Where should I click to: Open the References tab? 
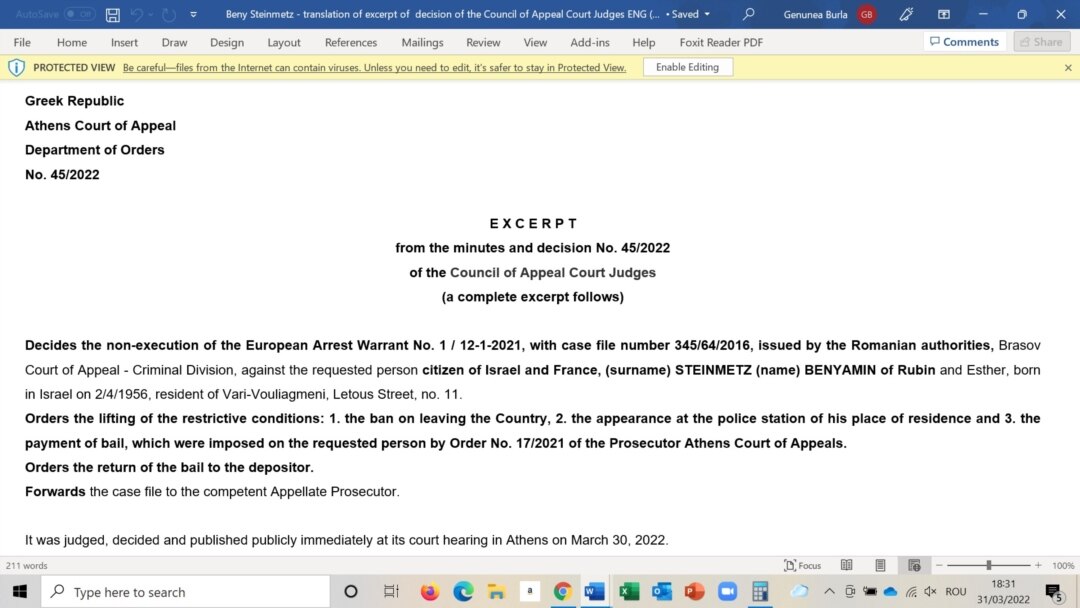pos(351,42)
